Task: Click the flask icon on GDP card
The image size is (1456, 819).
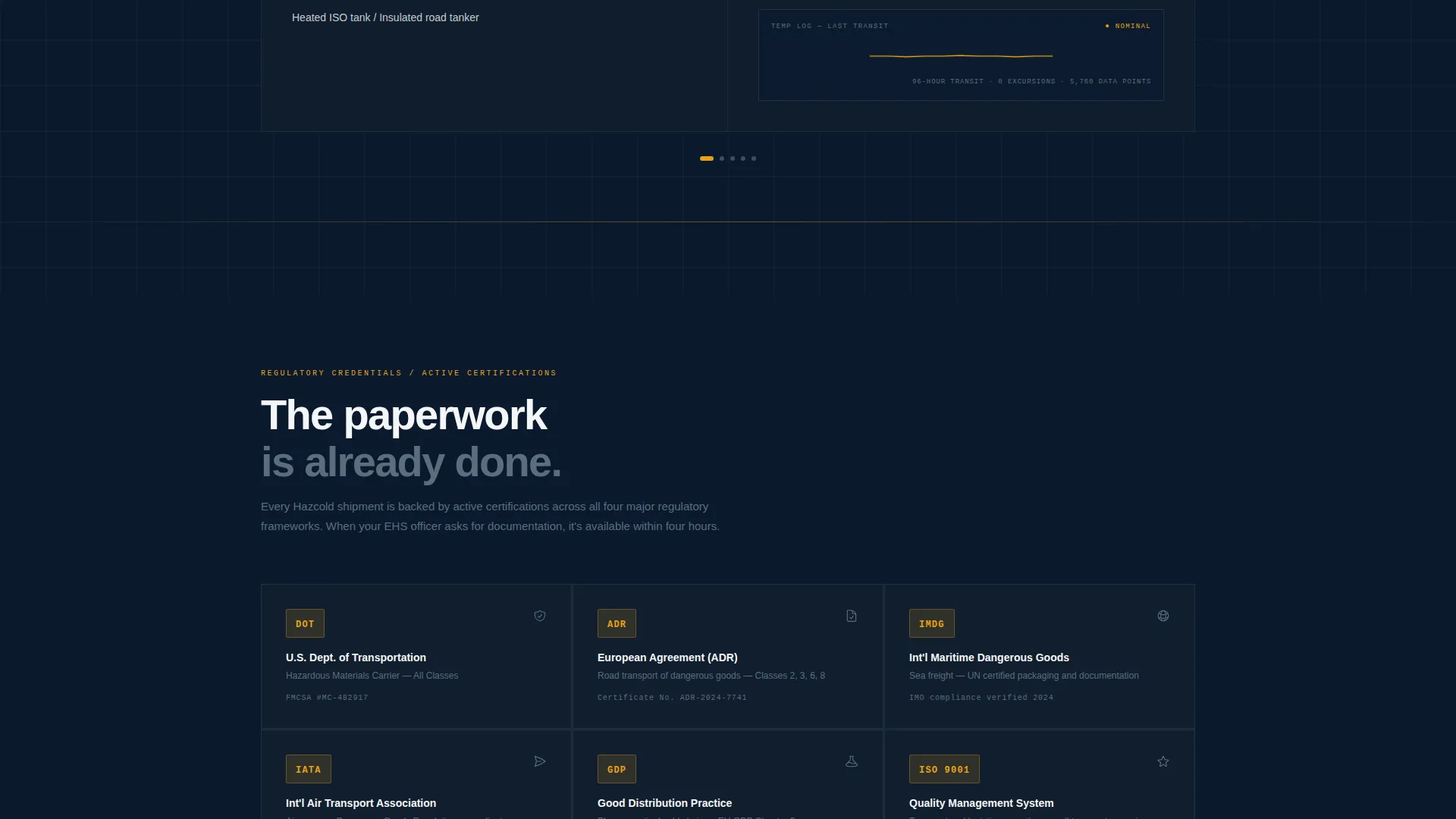Action: click(x=852, y=761)
